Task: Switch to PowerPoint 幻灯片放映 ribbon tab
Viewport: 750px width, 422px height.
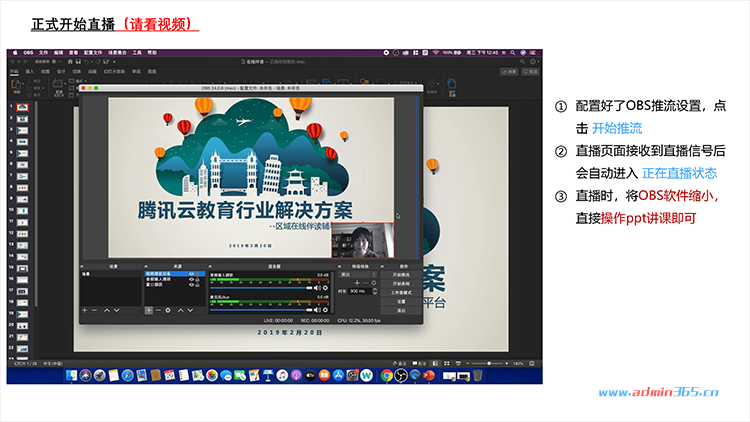Action: pos(114,71)
